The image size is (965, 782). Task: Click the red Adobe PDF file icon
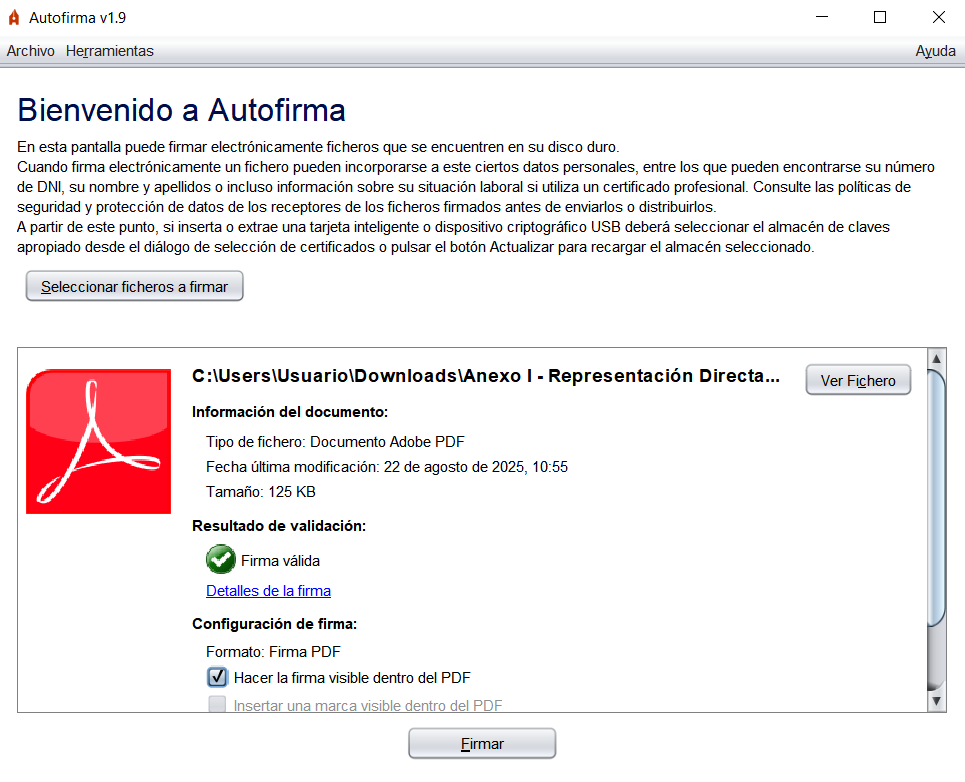click(x=98, y=441)
